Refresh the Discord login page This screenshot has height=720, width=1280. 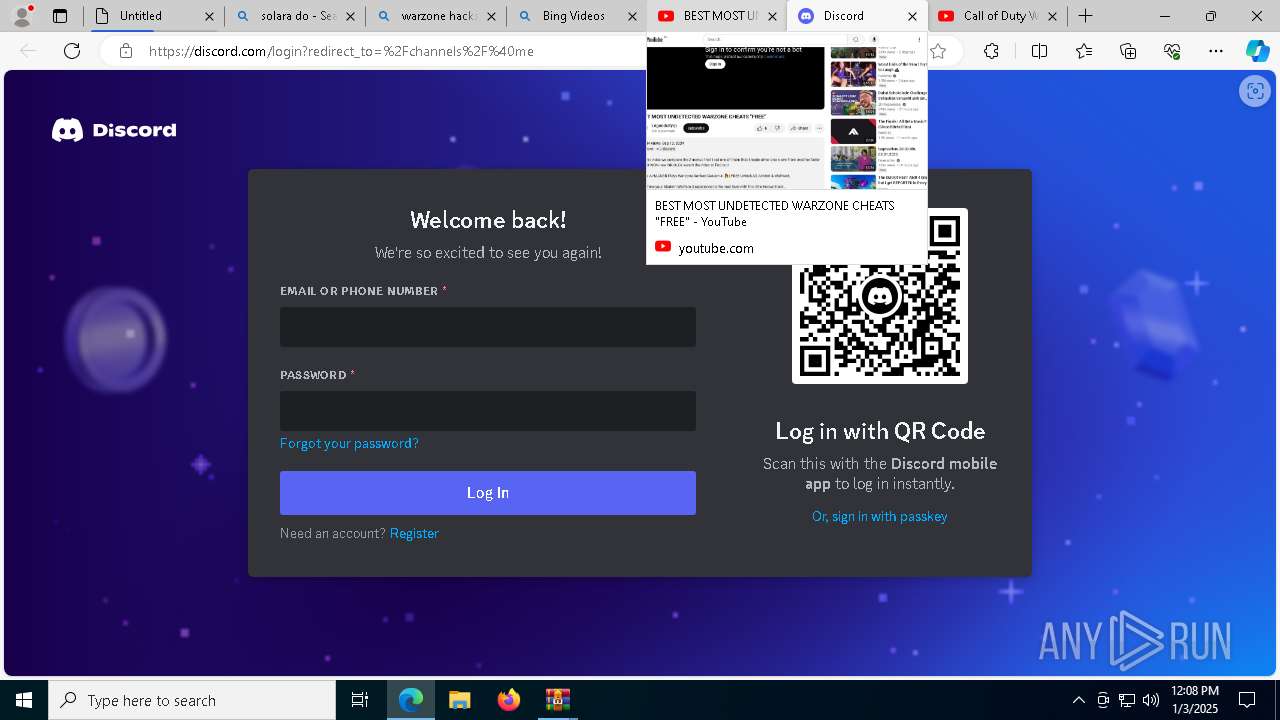point(72,51)
